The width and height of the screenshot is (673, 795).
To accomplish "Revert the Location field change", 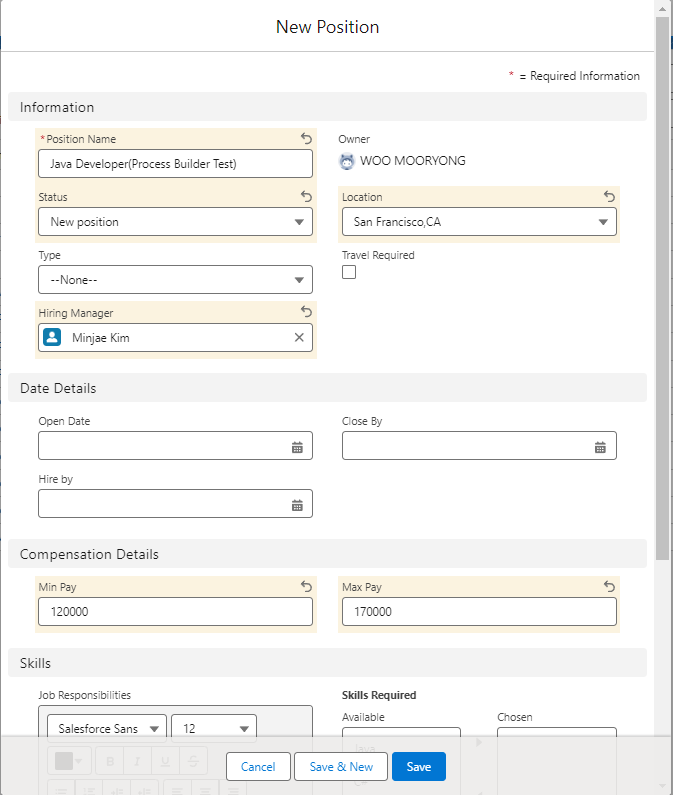I will [x=609, y=197].
